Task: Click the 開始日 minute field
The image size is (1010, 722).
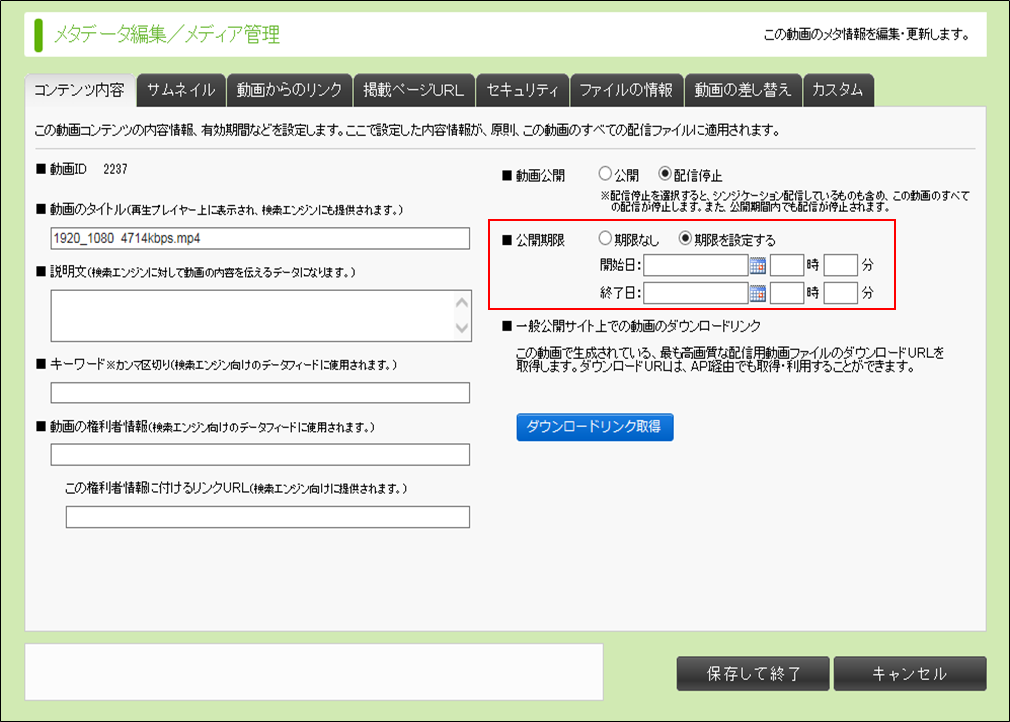Action: click(841, 265)
